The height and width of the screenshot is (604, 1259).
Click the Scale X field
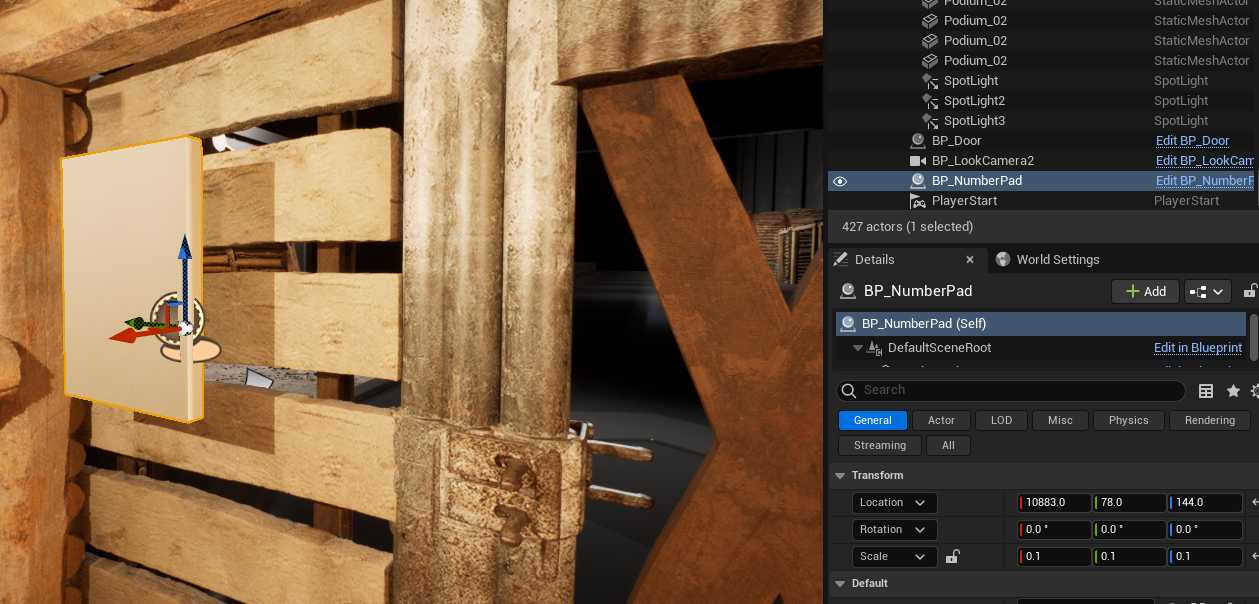click(x=1054, y=557)
